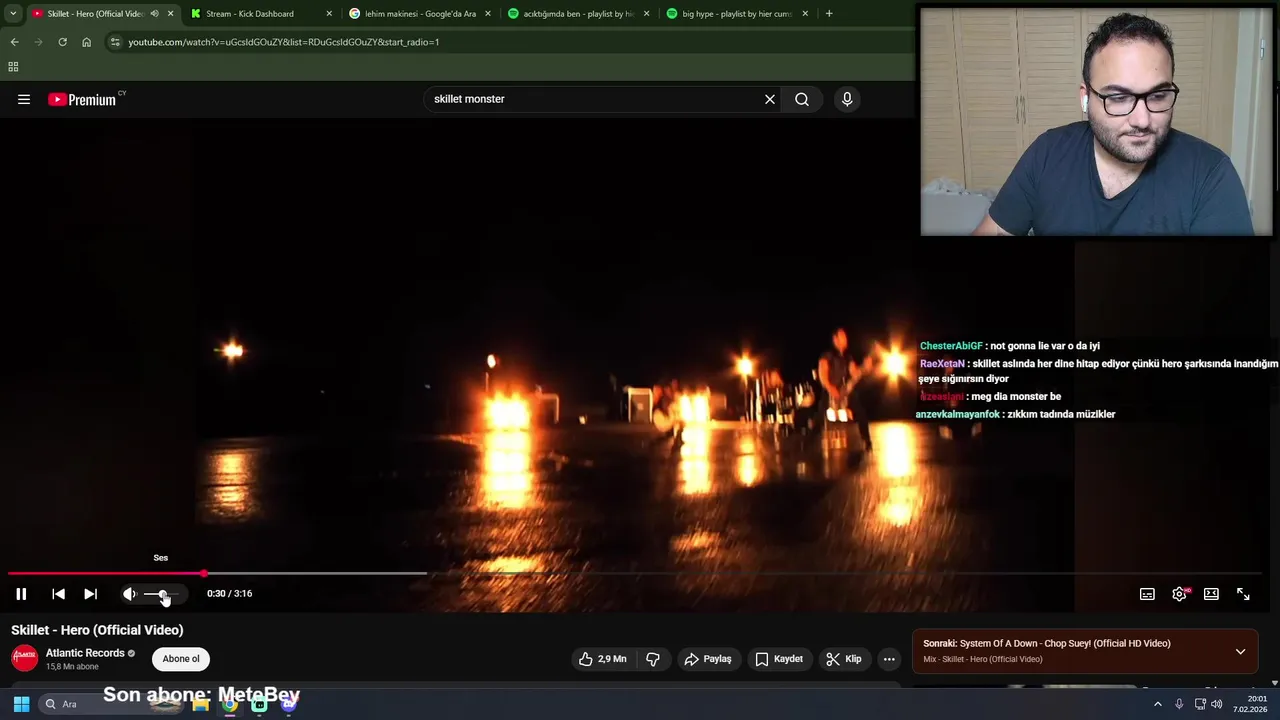Image resolution: width=1280 pixels, height=720 pixels.
Task: Enter fullscreen mode
Action: [1243, 594]
